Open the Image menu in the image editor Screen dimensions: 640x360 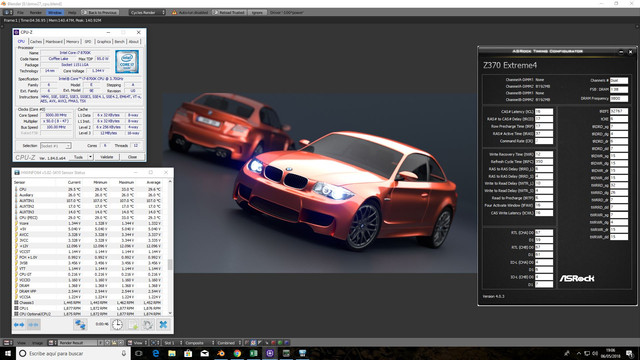(x=37, y=343)
